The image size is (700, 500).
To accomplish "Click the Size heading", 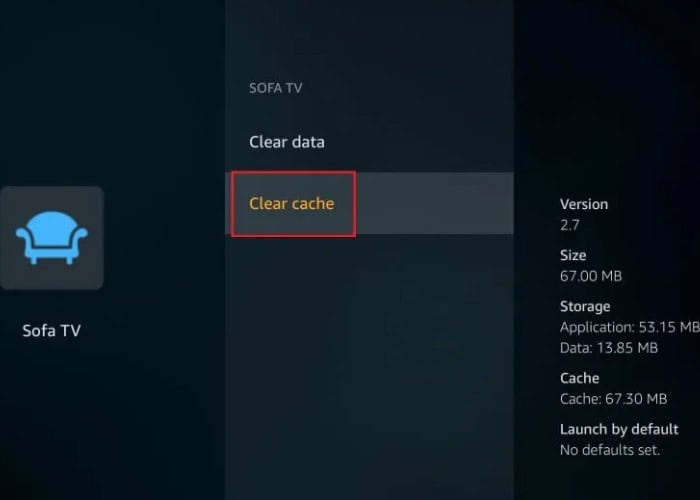I will (573, 255).
